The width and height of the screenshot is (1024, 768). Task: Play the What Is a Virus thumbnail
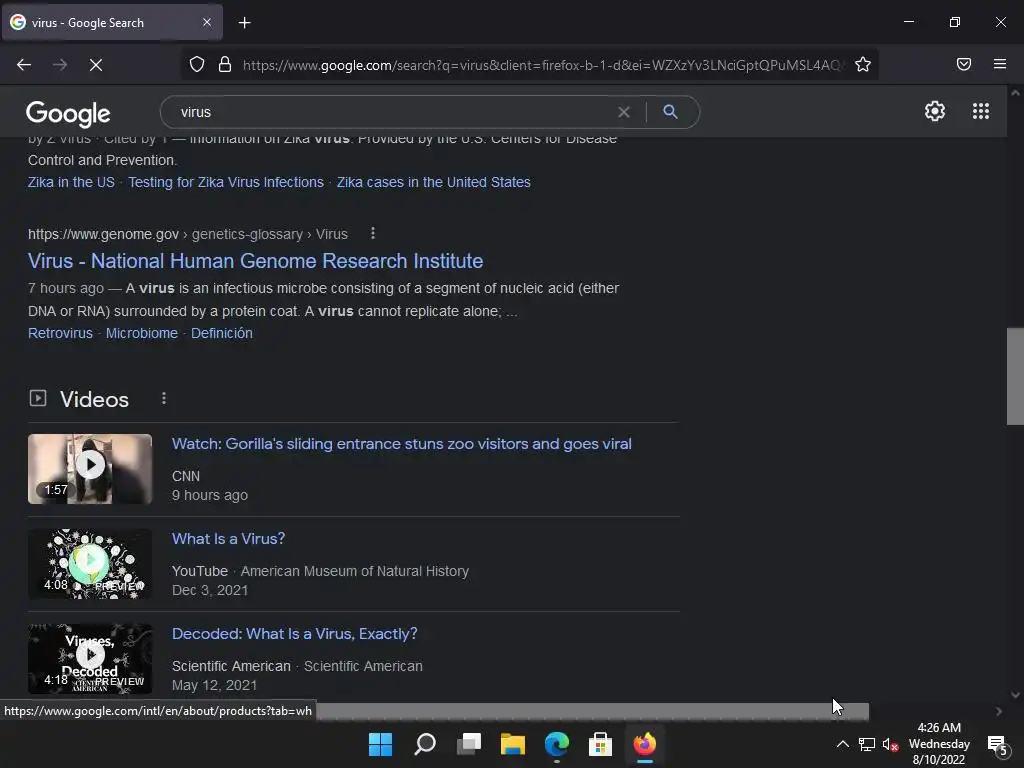(x=90, y=564)
